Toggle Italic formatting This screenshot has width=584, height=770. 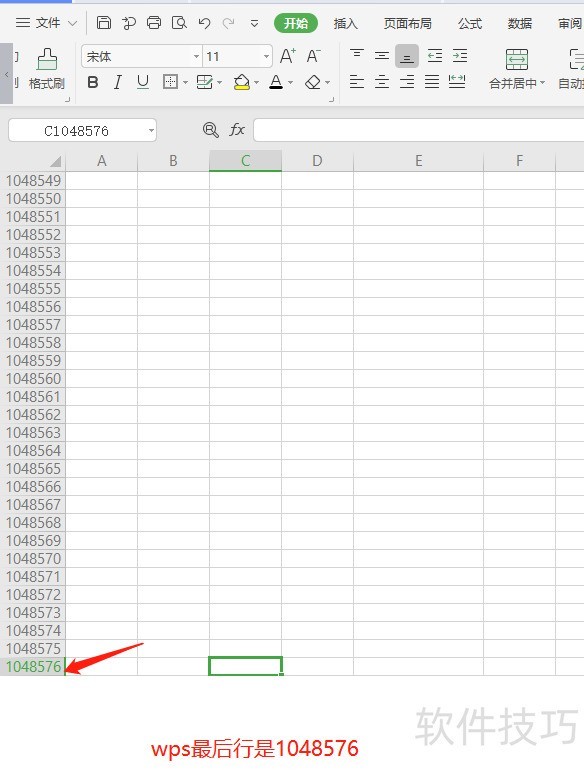pos(117,82)
